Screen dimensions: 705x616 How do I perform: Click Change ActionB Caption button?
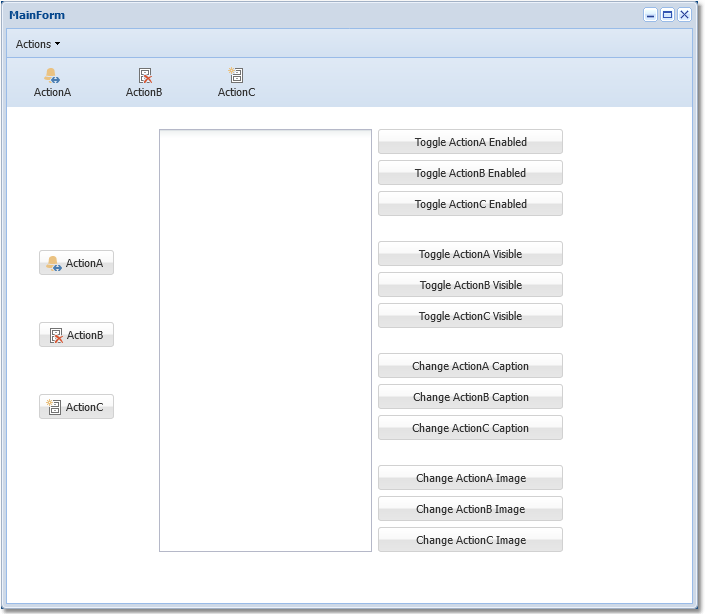pos(470,397)
